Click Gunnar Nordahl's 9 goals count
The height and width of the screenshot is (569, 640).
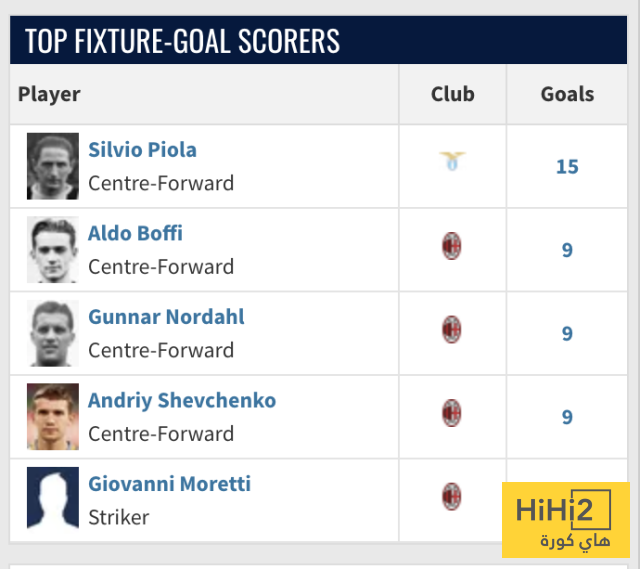567,333
